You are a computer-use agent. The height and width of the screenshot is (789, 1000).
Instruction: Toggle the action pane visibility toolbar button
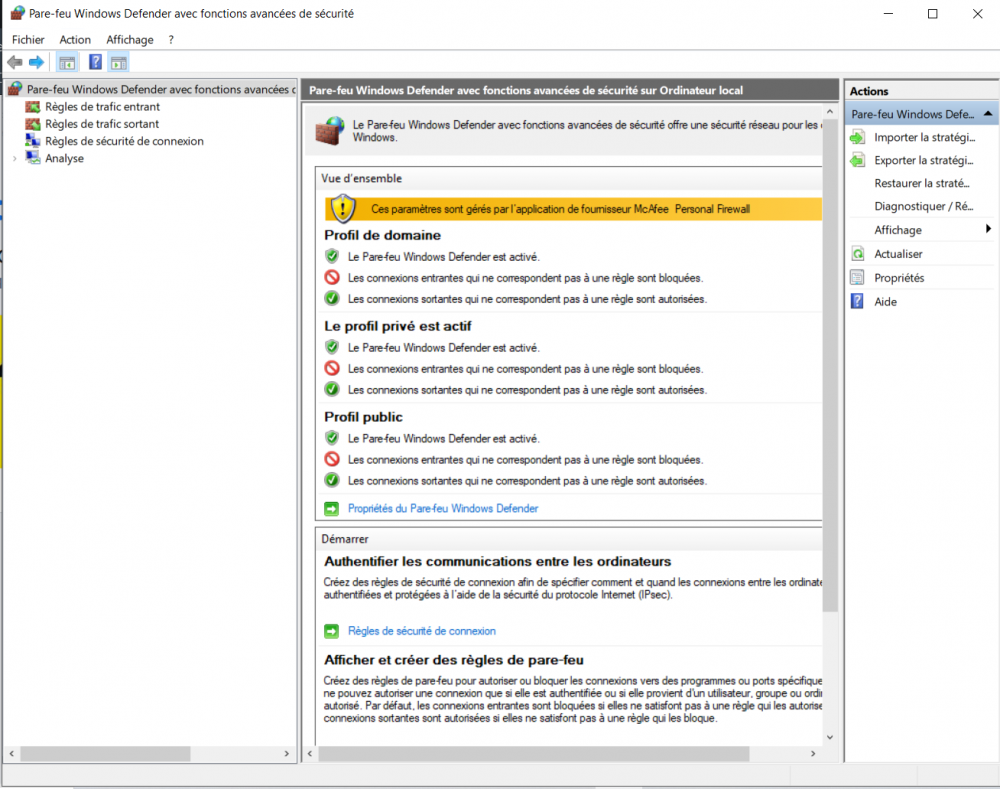pos(118,61)
